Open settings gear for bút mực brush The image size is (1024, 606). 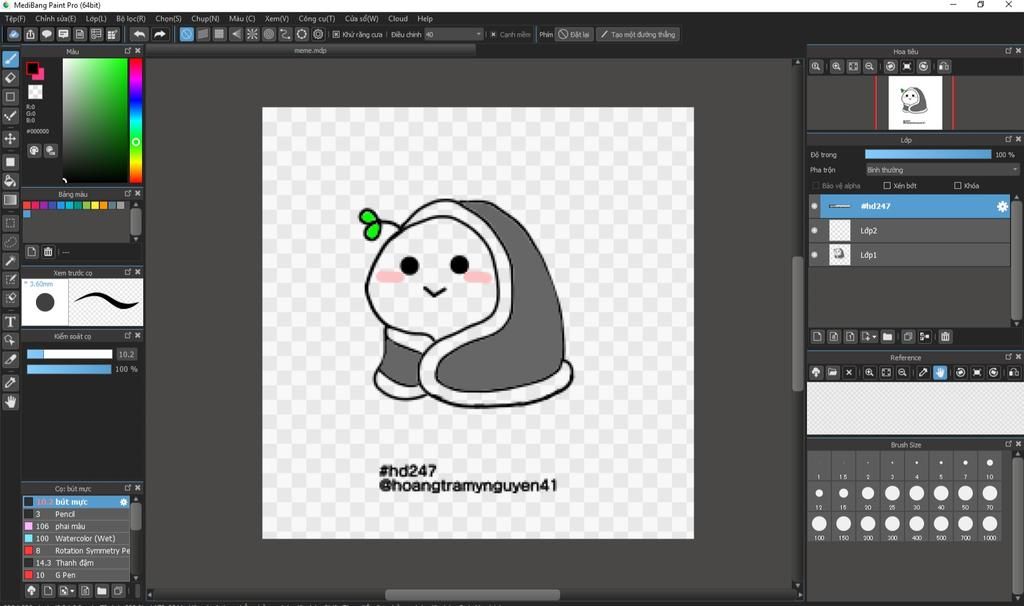[123, 502]
